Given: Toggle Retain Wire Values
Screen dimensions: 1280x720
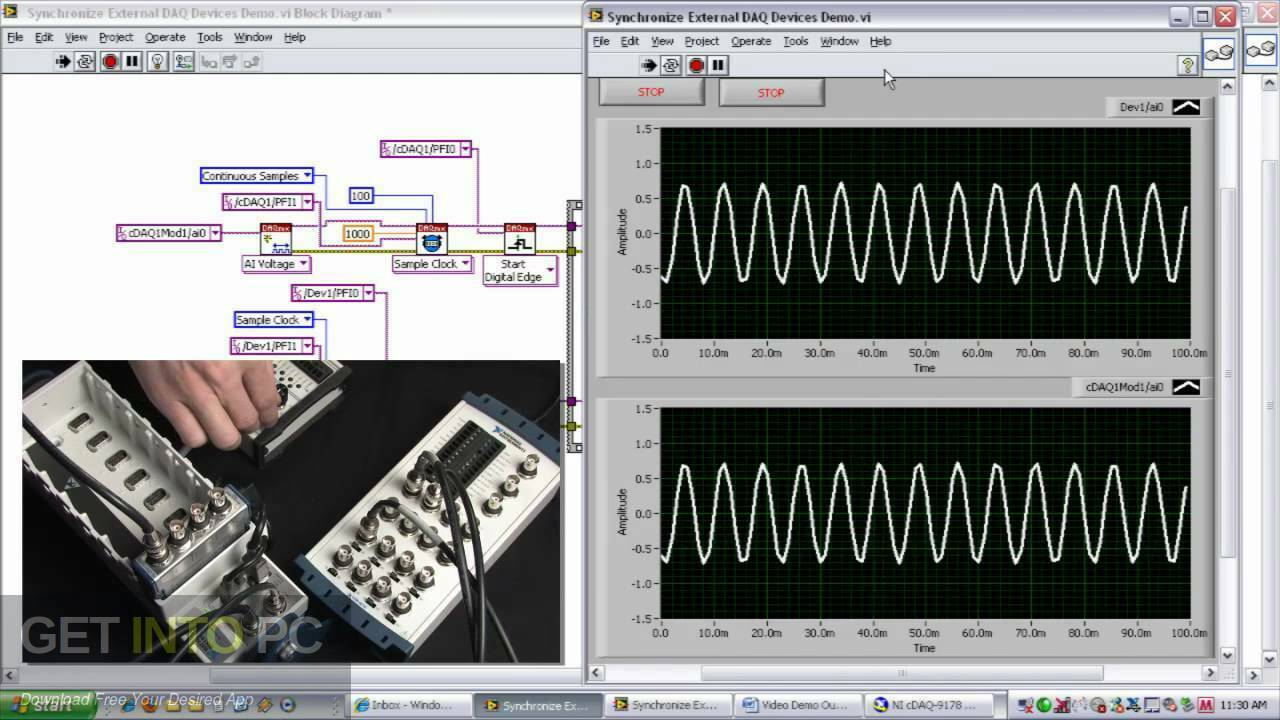Looking at the screenshot, I should [183, 62].
